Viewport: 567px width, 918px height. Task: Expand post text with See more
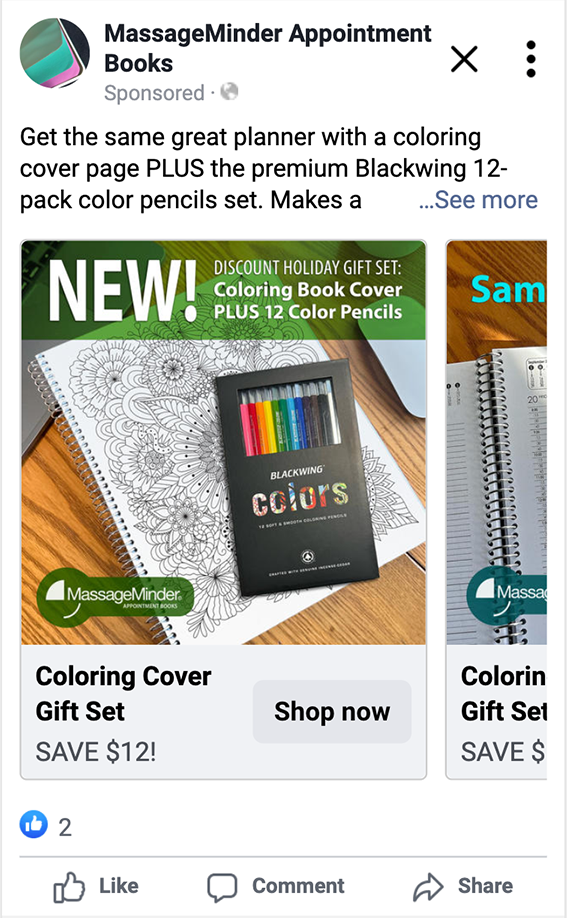(x=479, y=200)
